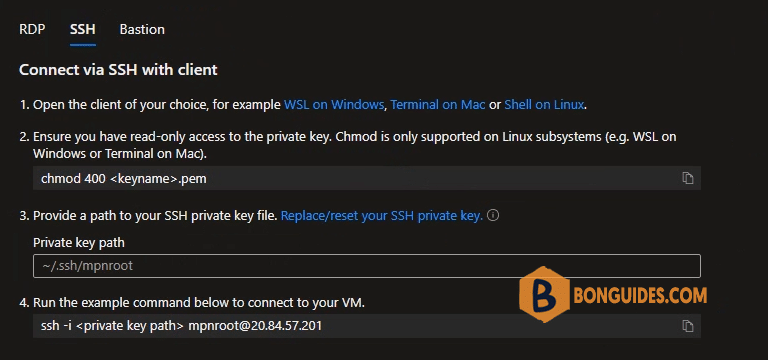Click the chmod 400 keyname.pem command box
The width and height of the screenshot is (768, 360).
pyautogui.click(x=367, y=178)
